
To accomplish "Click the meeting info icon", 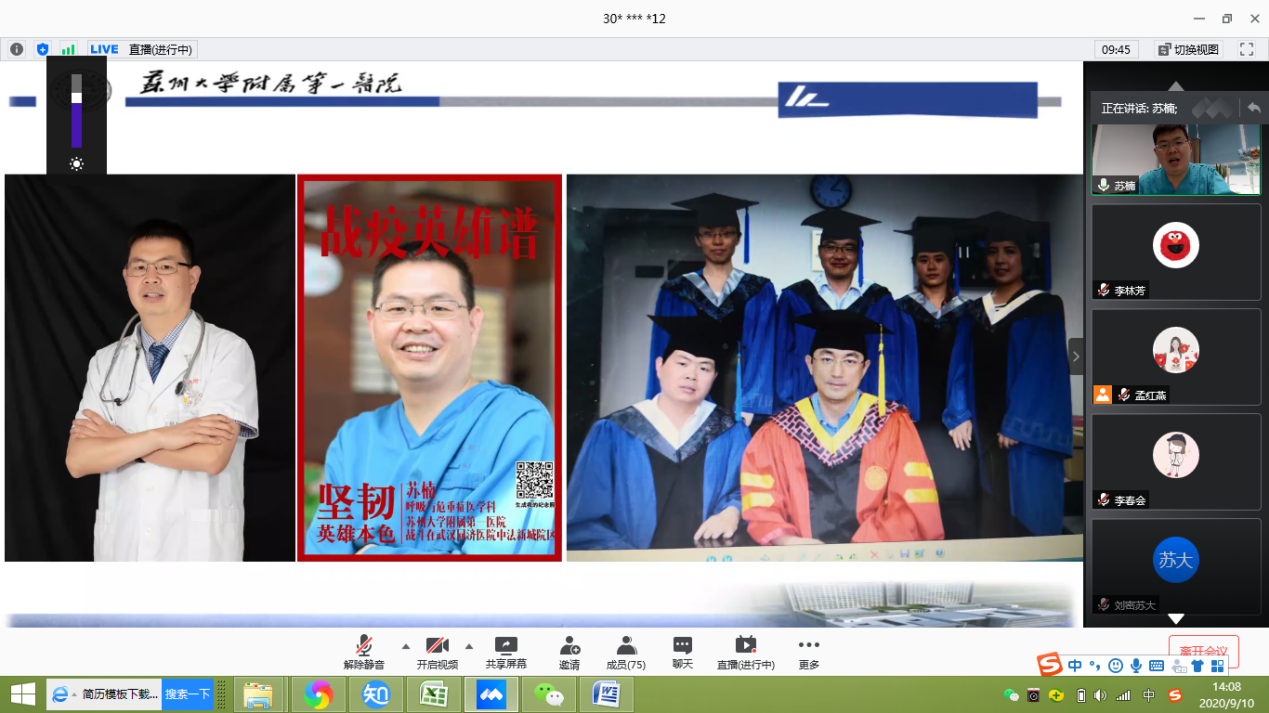I will point(17,49).
